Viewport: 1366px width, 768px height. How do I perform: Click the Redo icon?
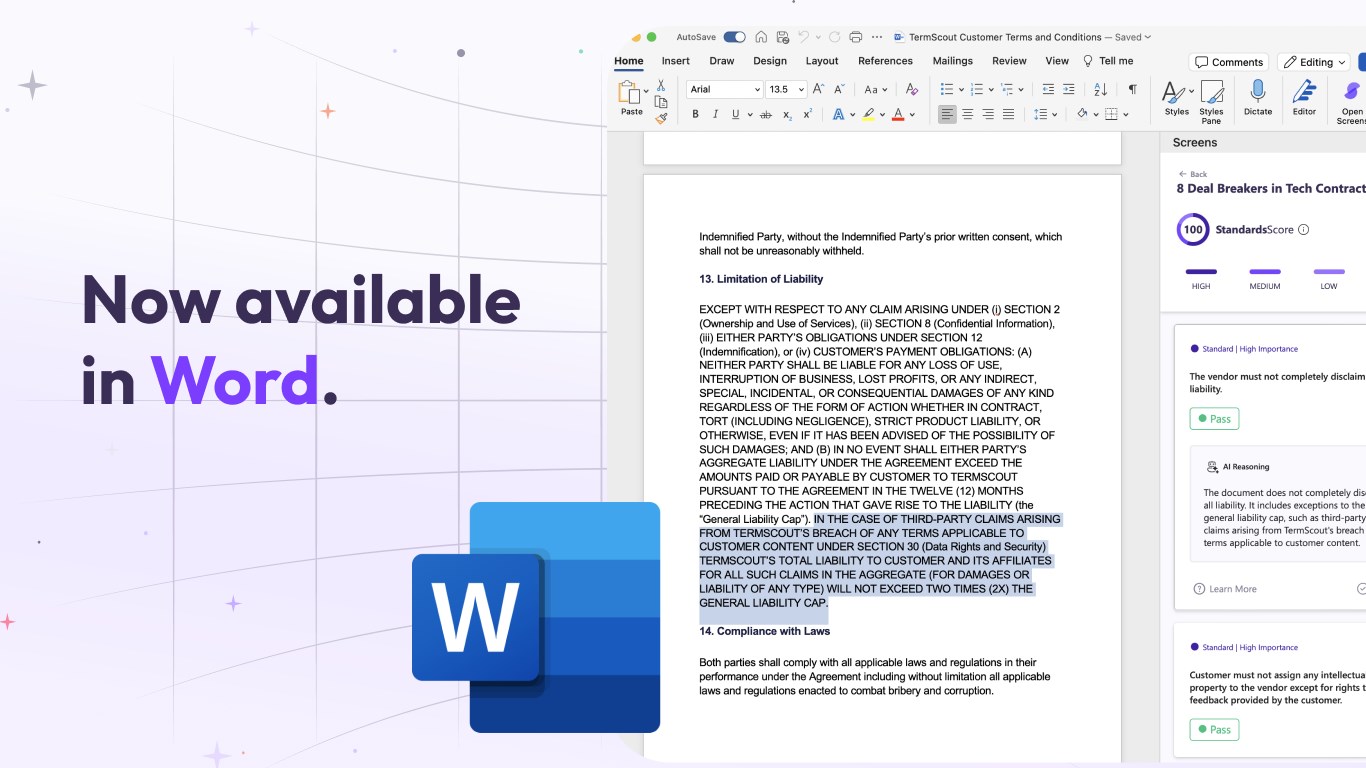834,37
